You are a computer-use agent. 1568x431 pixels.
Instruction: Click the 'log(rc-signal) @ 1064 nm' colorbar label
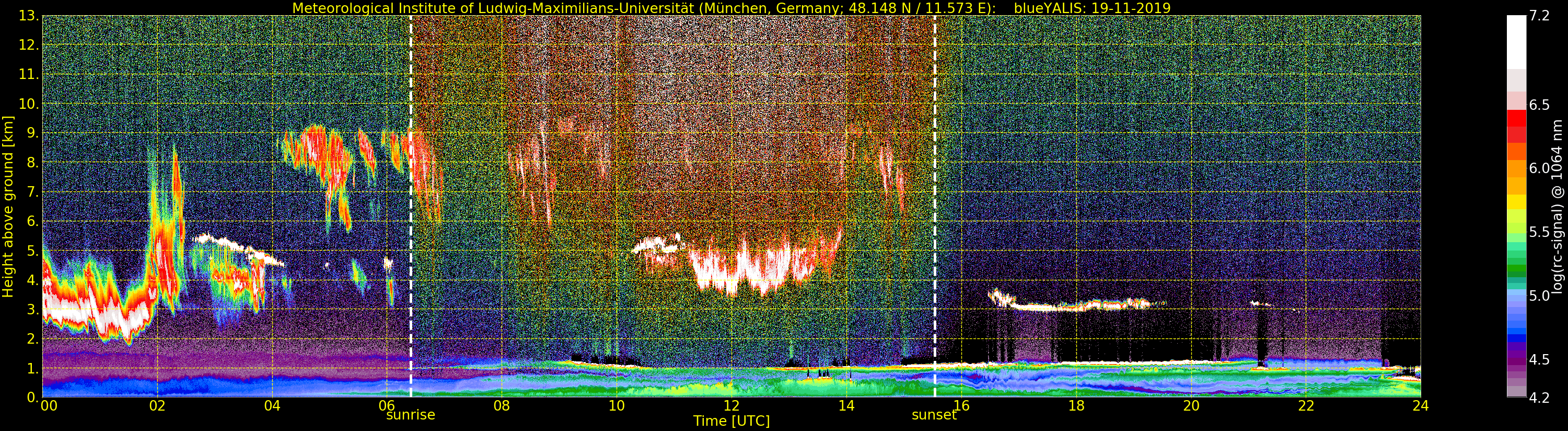pyautogui.click(x=1557, y=207)
